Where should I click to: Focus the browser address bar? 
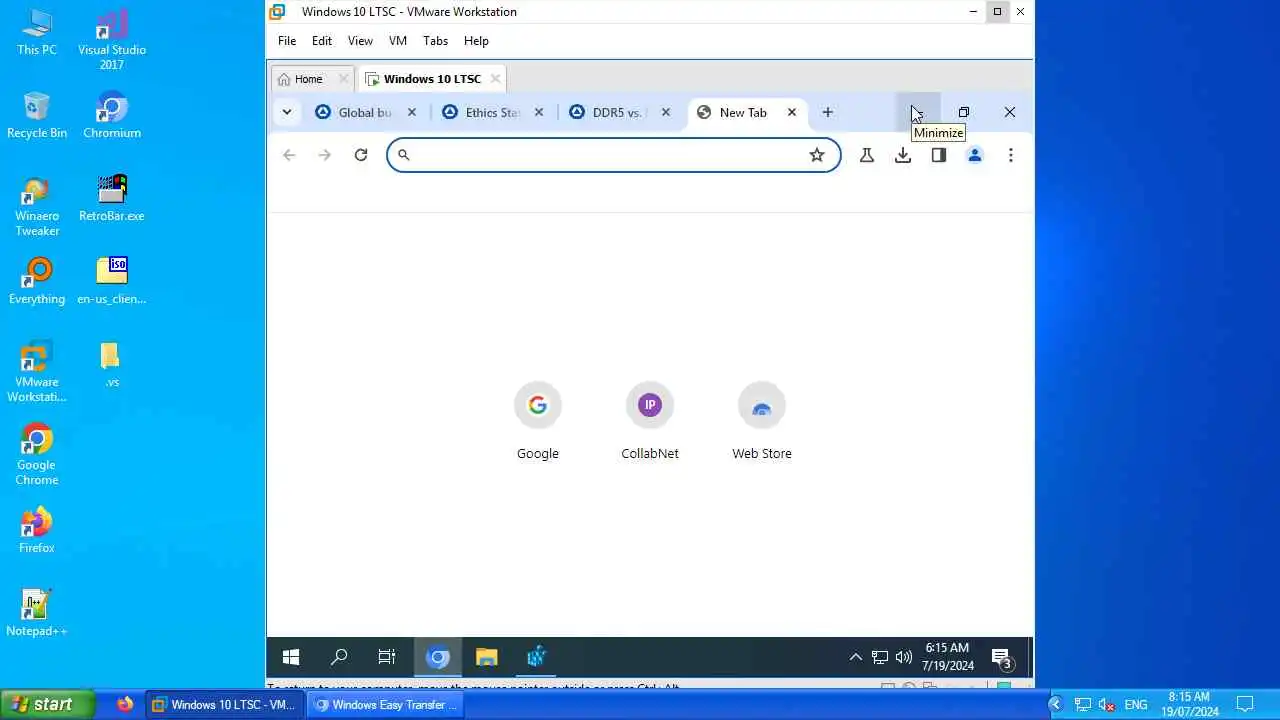613,155
